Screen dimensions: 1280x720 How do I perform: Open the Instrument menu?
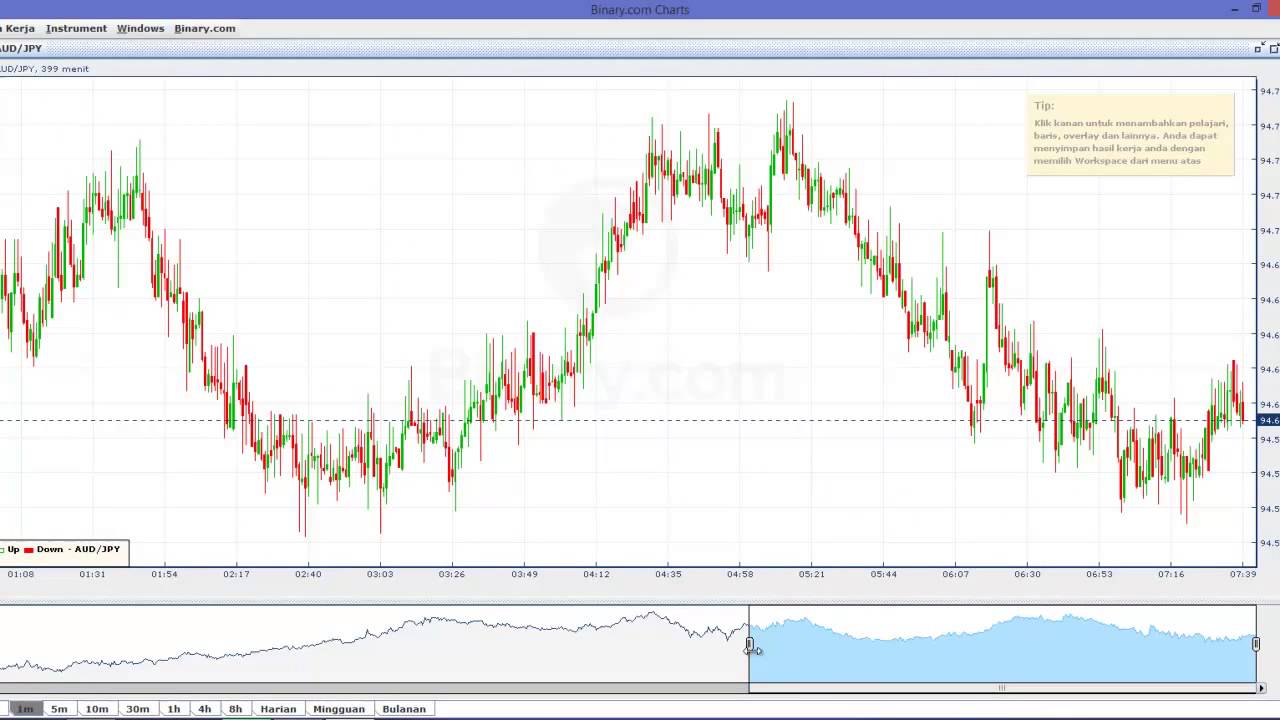[x=76, y=28]
